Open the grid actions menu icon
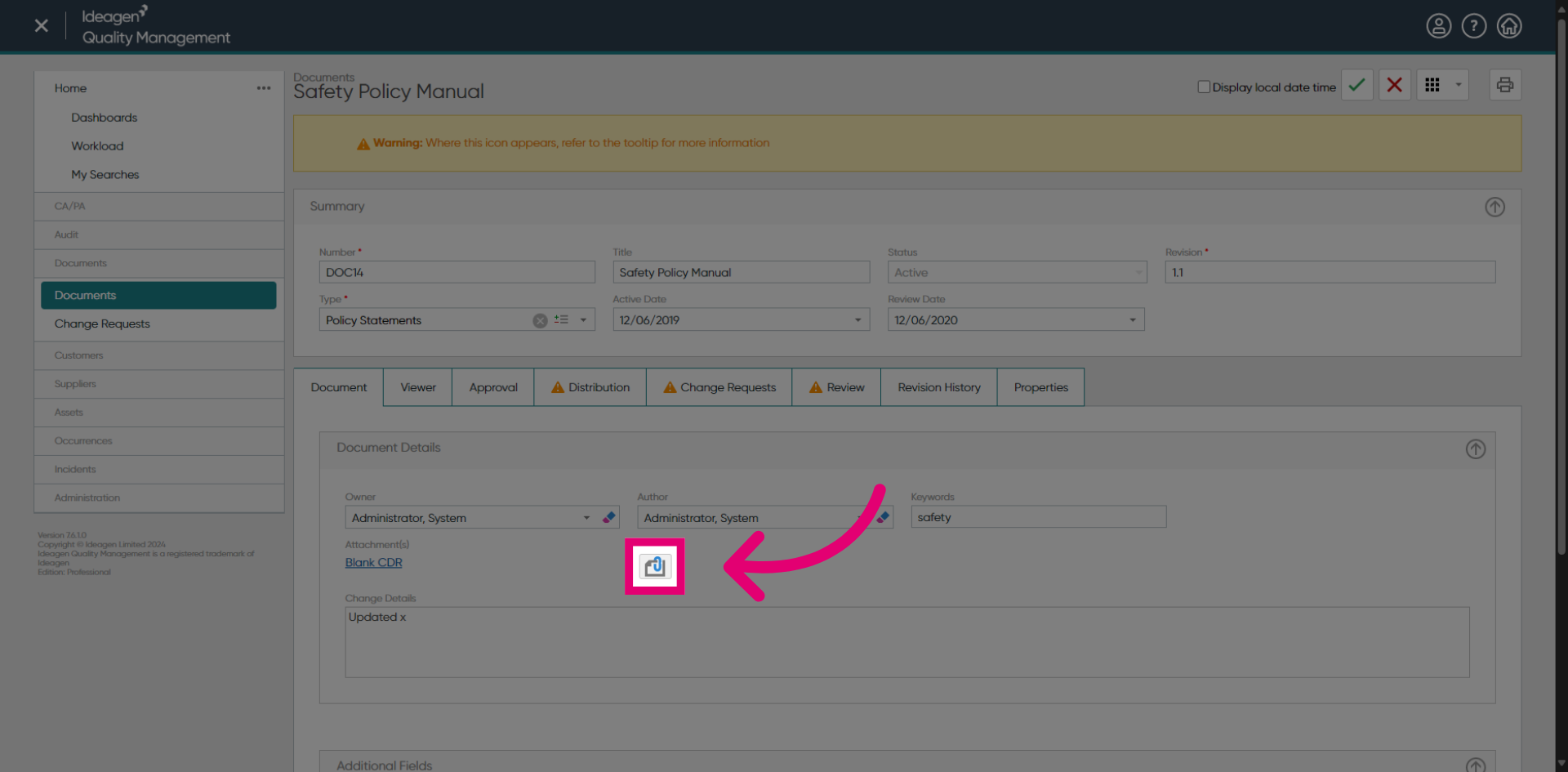This screenshot has width=1568, height=772. (x=1432, y=85)
